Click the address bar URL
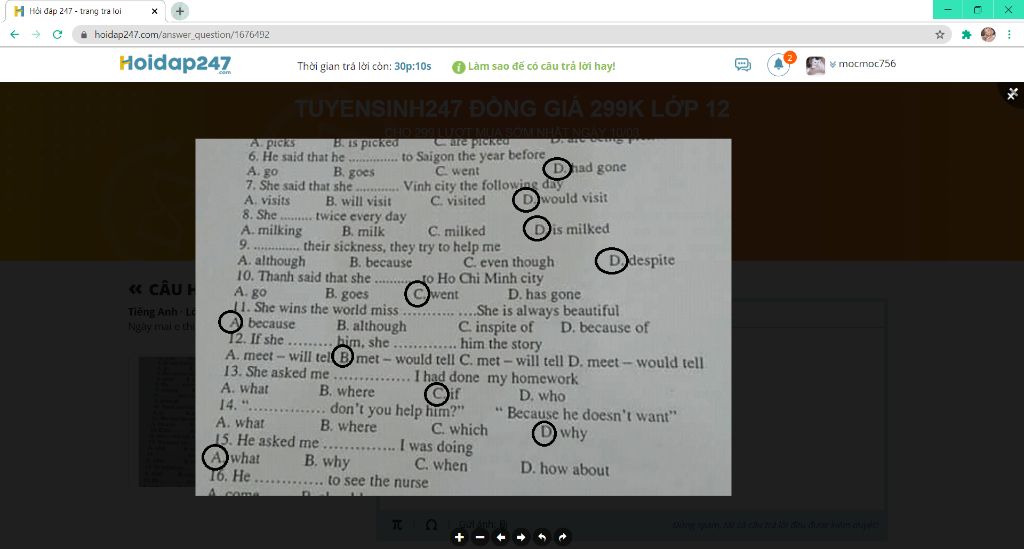Viewport: 1024px width, 549px height. pos(182,35)
